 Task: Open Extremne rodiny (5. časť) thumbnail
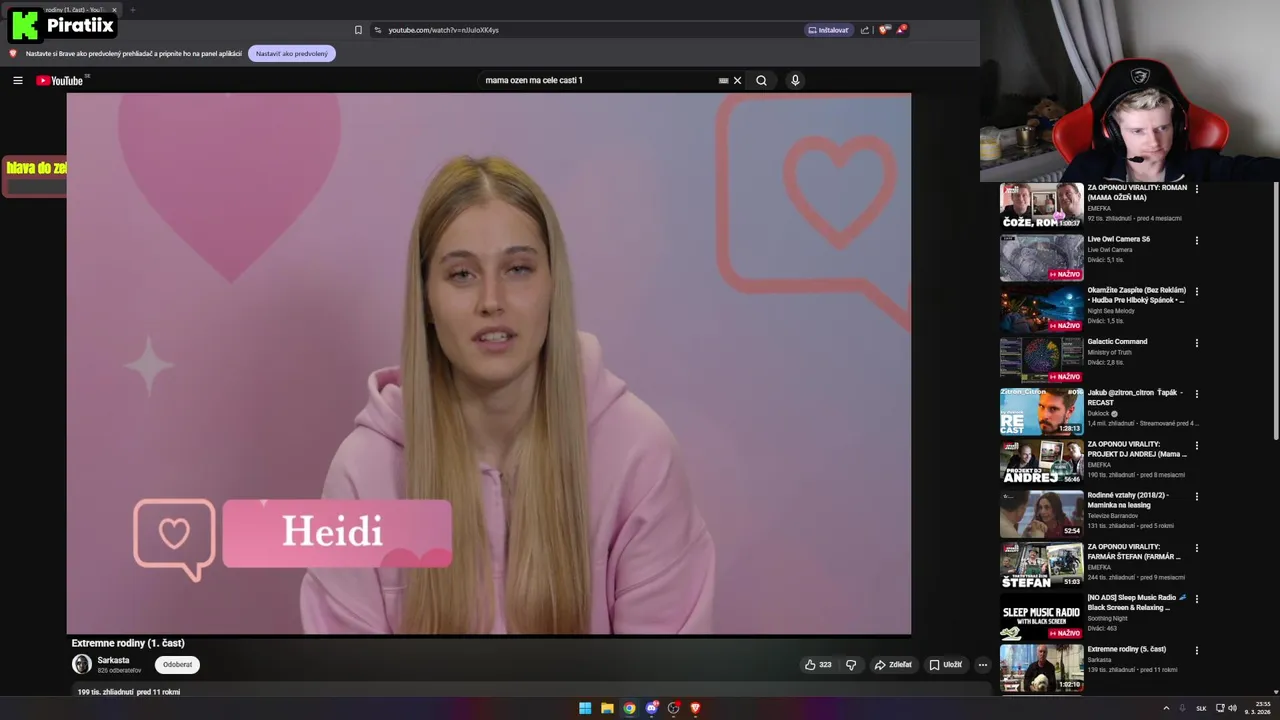coord(1041,667)
